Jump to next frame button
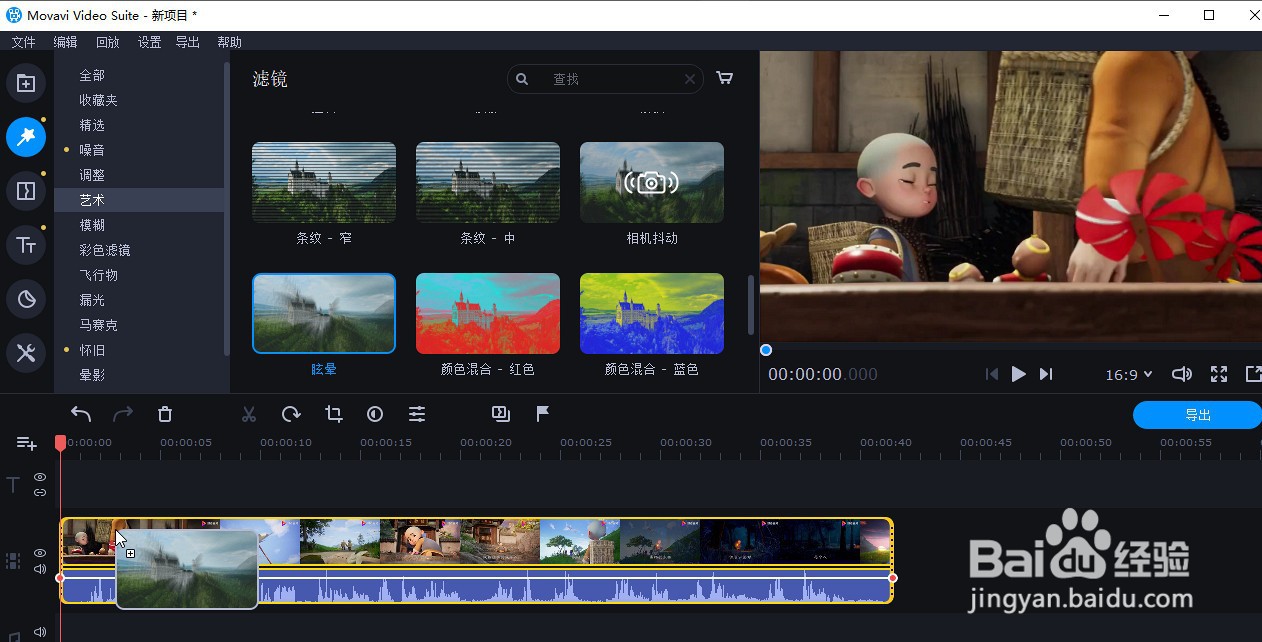Screen dimensions: 1262x642 coord(1046,374)
